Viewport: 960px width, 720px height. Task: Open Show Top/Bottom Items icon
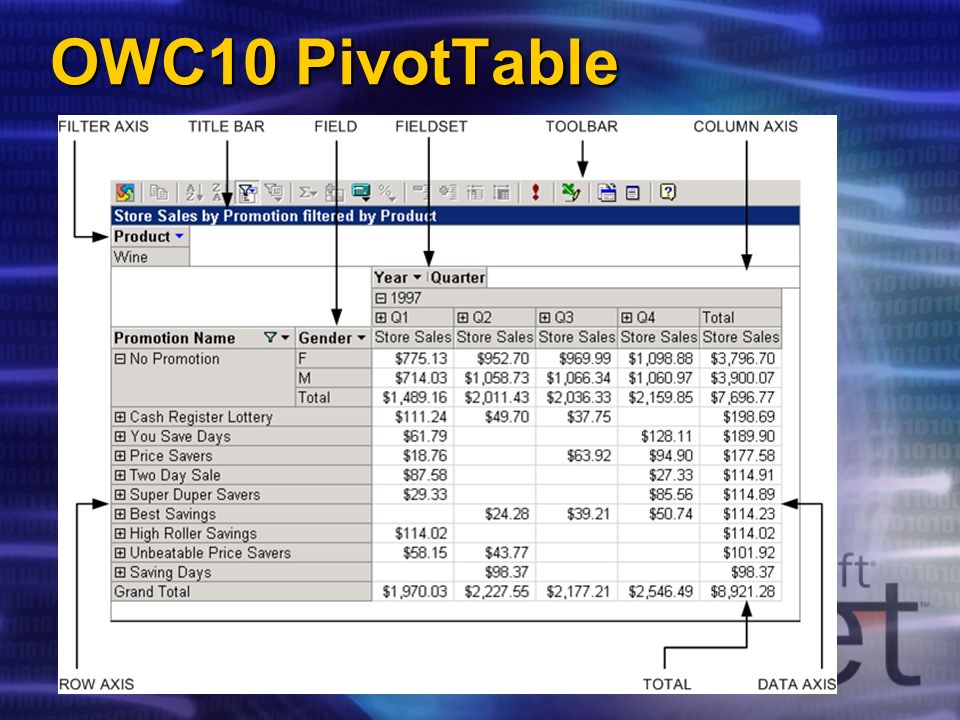273,193
